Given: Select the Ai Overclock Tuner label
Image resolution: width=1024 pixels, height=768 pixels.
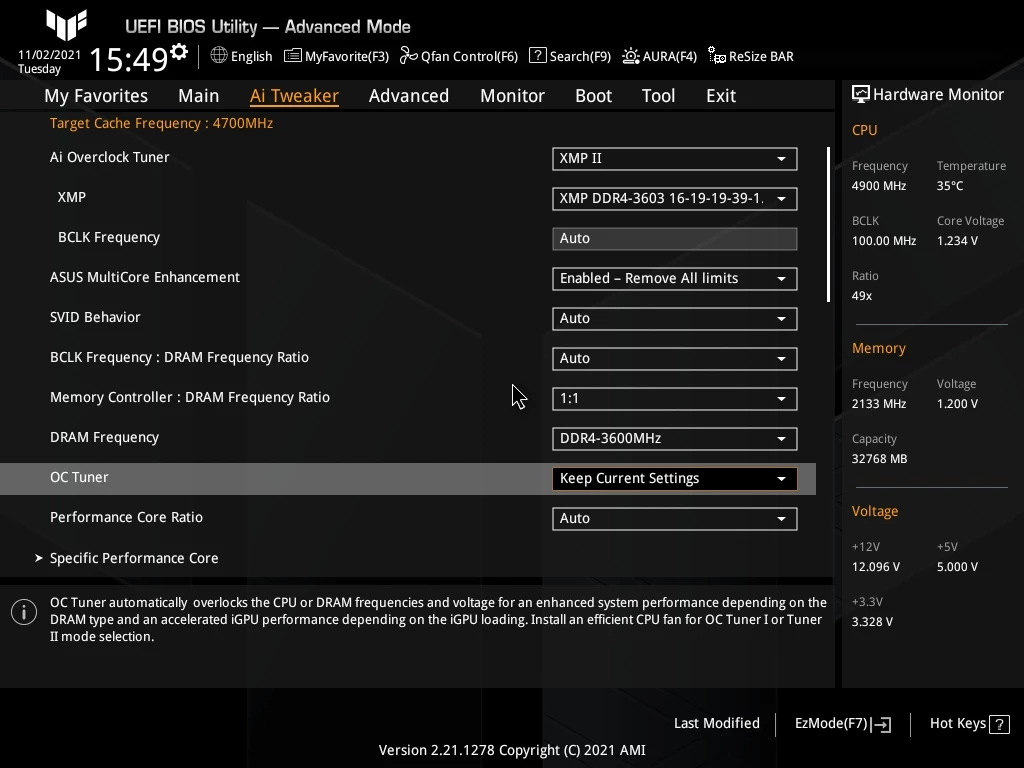Looking at the screenshot, I should coord(110,157).
